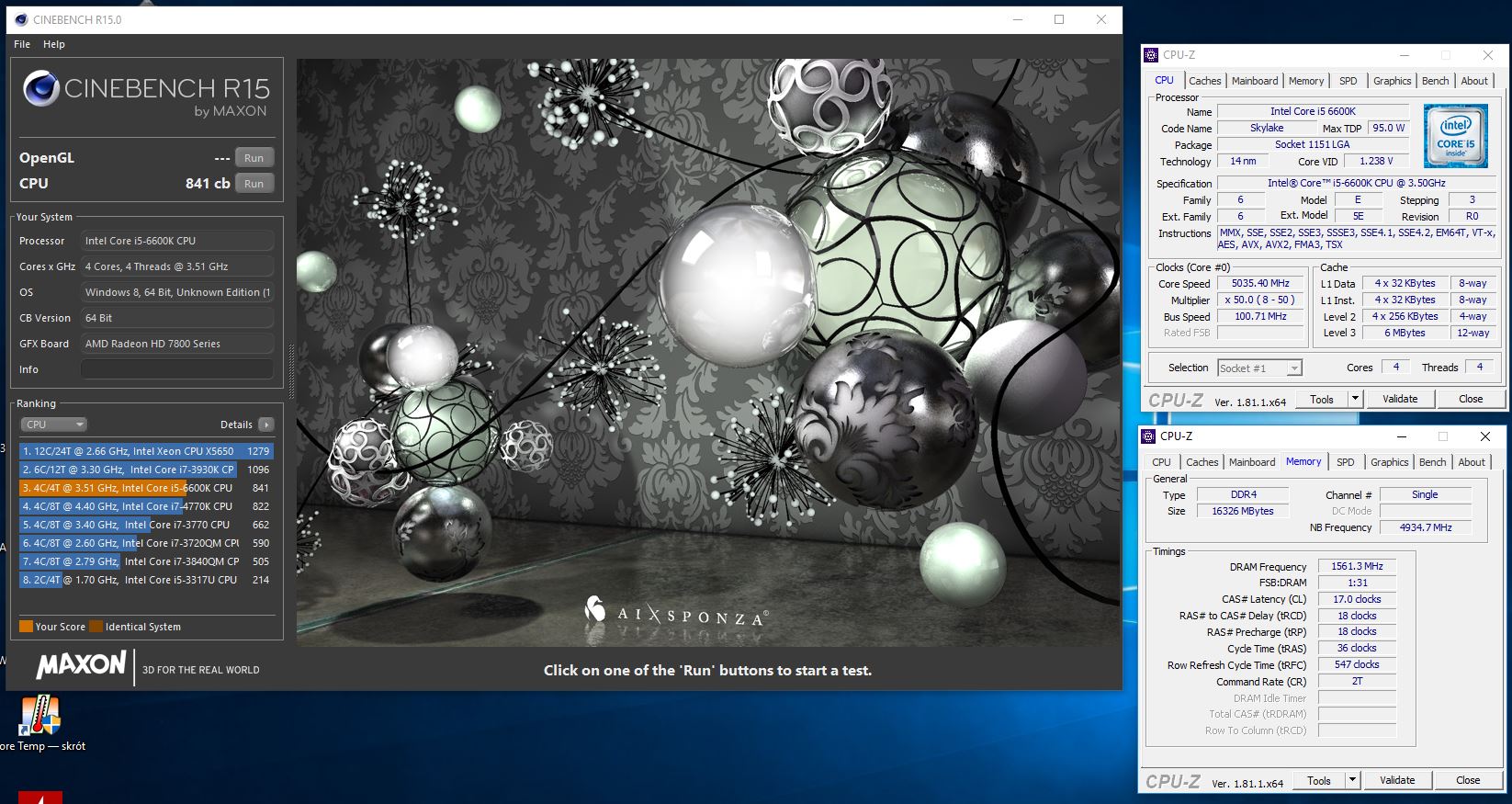The width and height of the screenshot is (1512, 804).
Task: Click the lower CPU-Z window's title icon
Action: coord(1148,436)
